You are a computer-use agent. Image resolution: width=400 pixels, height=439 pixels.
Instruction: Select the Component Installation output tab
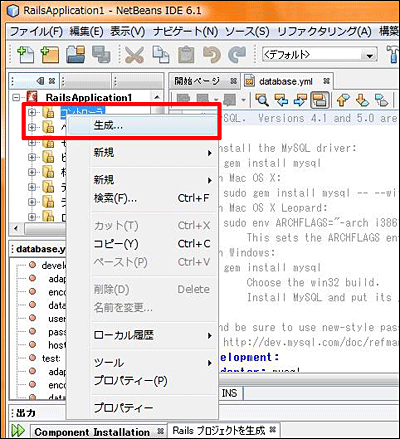tap(92, 432)
